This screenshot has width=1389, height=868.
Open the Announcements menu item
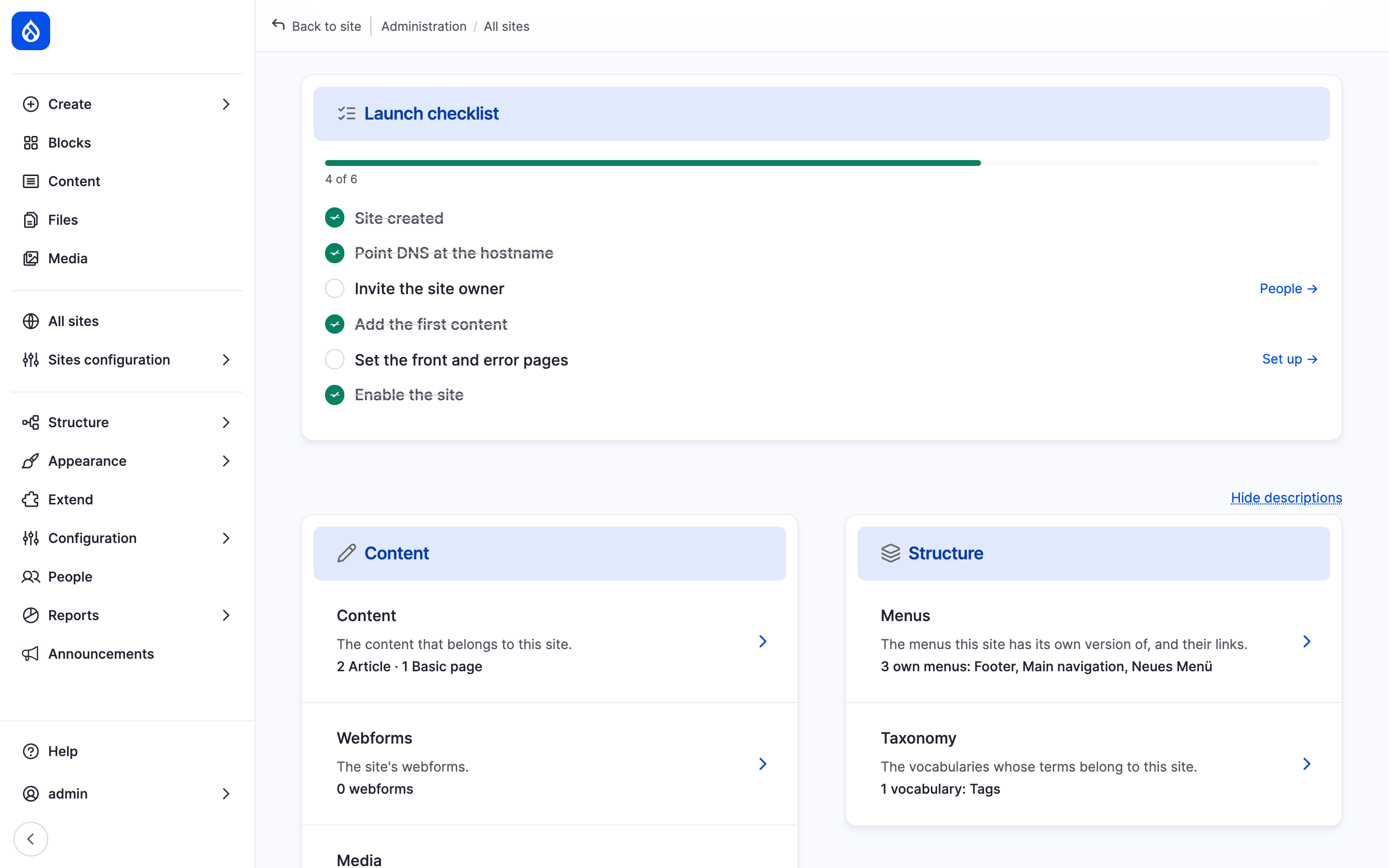[x=127, y=654]
